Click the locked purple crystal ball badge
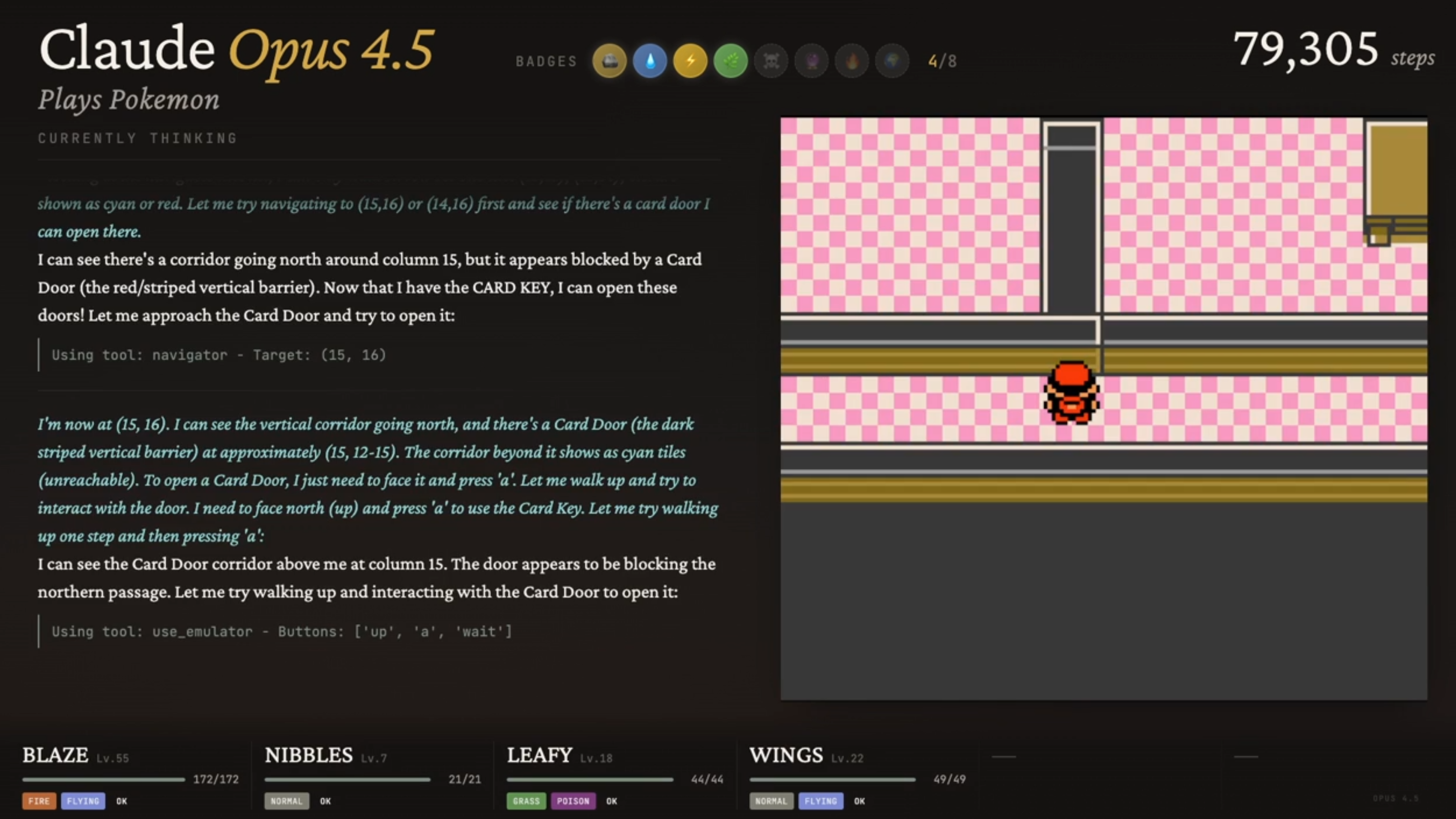The width and height of the screenshot is (1456, 819). (812, 60)
